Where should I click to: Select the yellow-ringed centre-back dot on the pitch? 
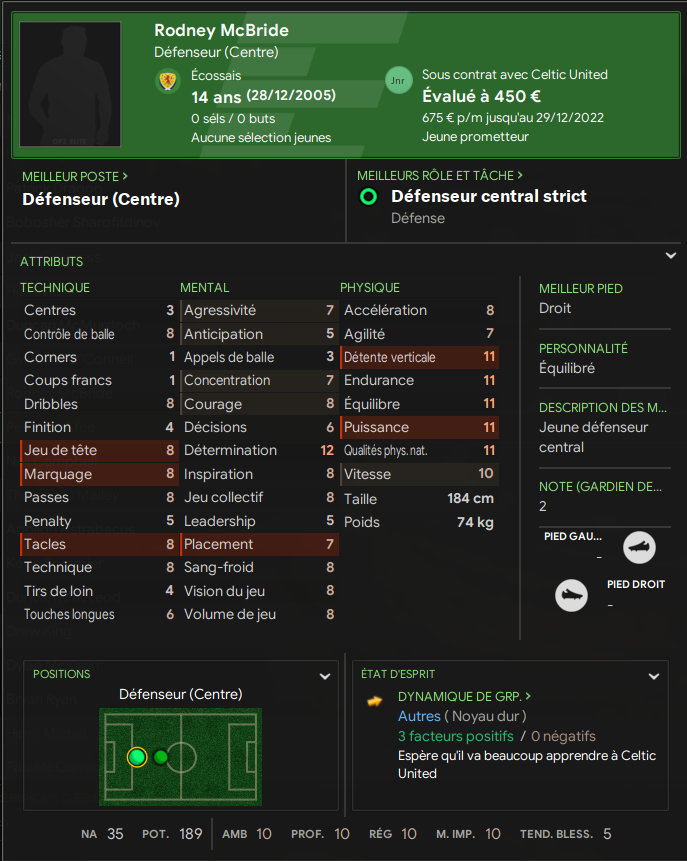pos(137,757)
